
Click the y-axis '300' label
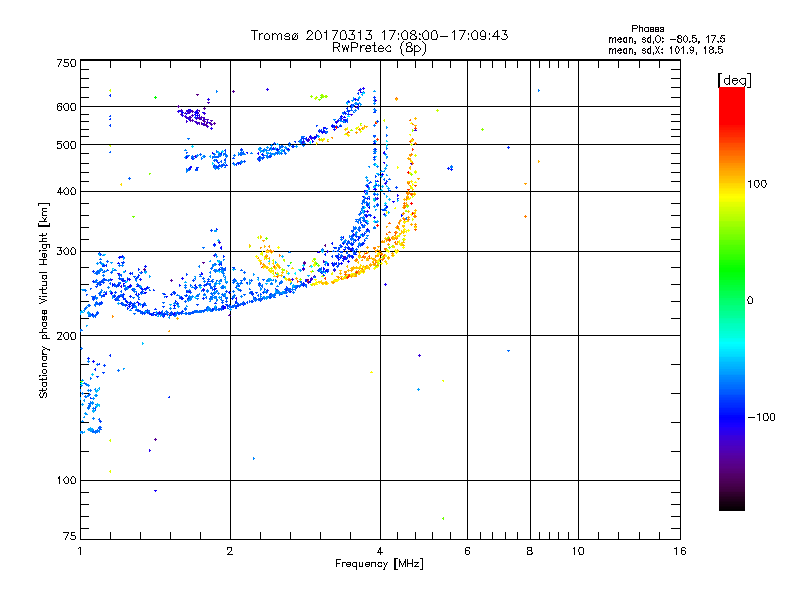(x=66, y=251)
